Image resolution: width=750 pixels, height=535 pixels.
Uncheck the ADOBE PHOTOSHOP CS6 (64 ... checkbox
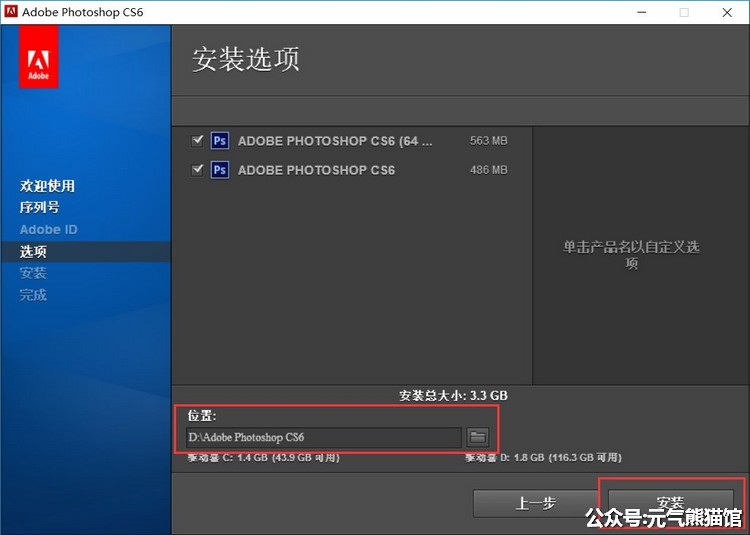(x=197, y=141)
